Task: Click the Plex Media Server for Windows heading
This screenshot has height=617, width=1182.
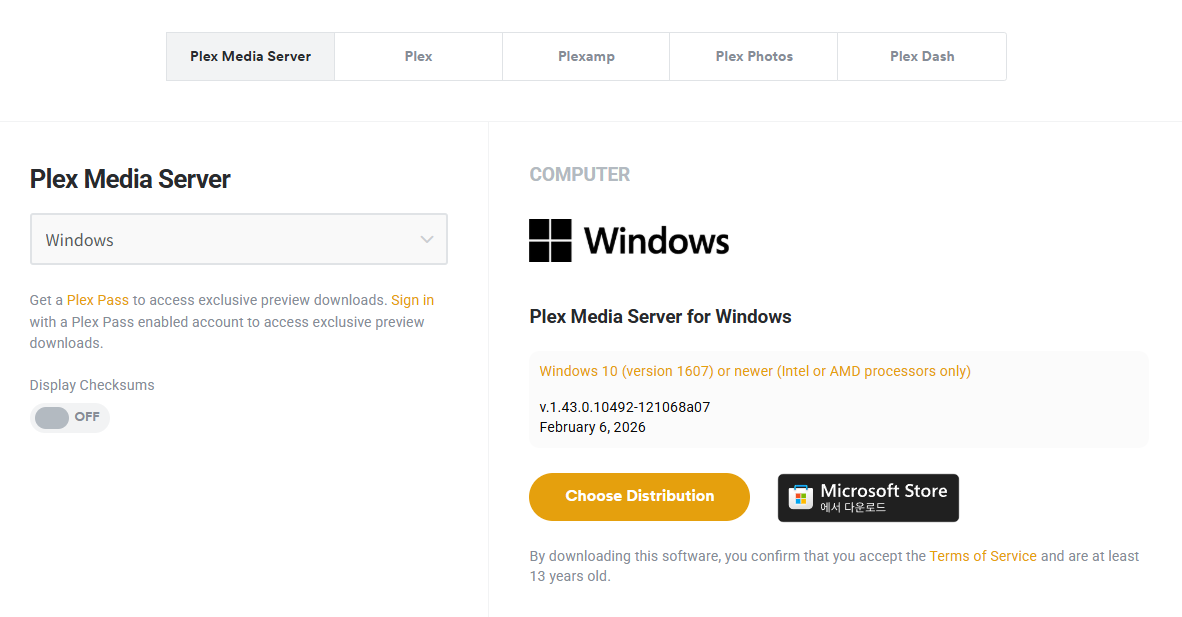Action: pos(660,317)
